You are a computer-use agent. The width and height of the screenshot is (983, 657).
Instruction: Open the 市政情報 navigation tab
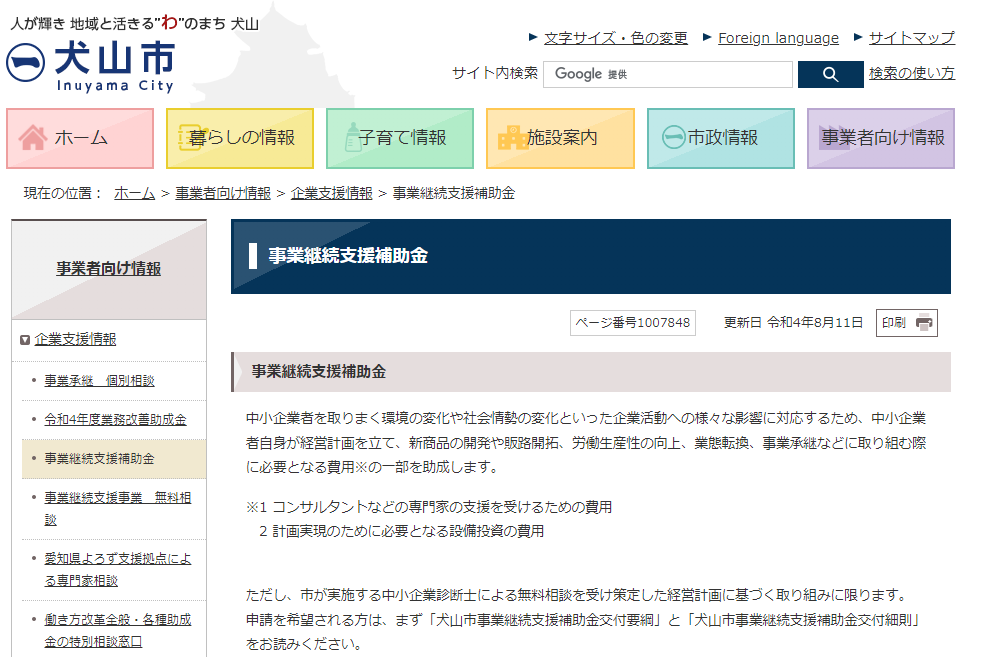(x=720, y=138)
